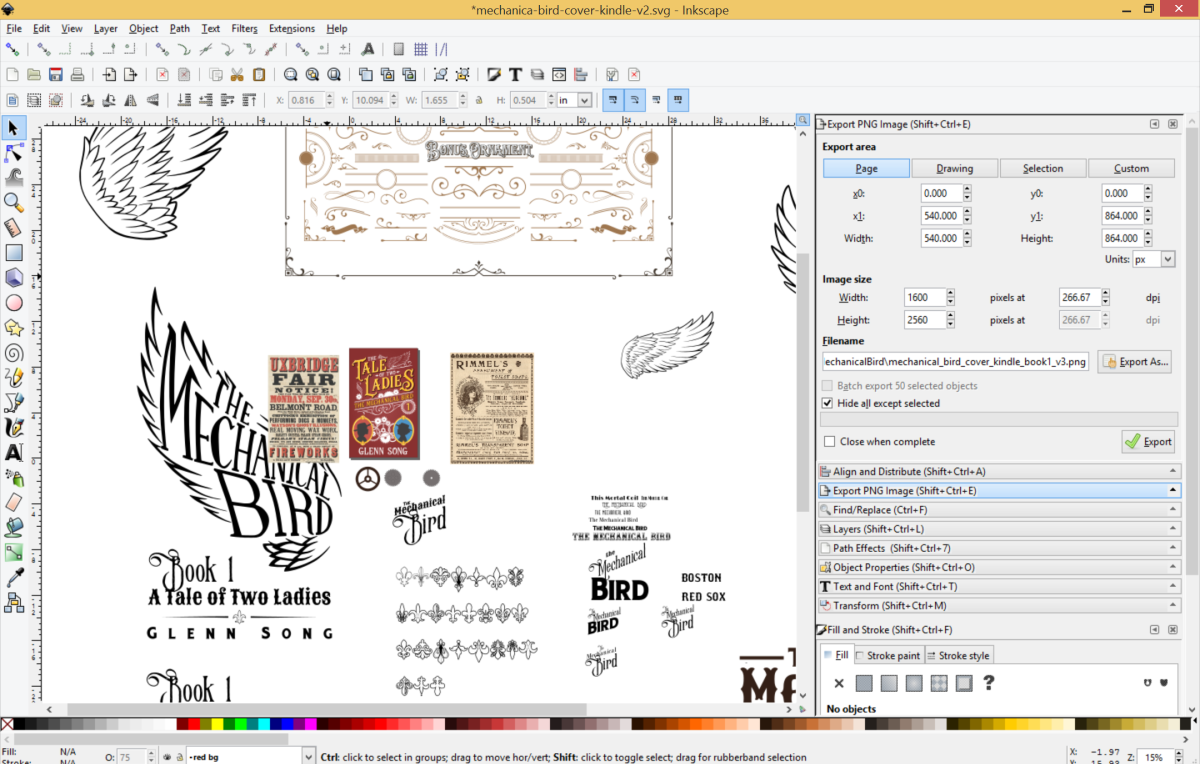Select the Connector diagram tool

click(x=14, y=602)
